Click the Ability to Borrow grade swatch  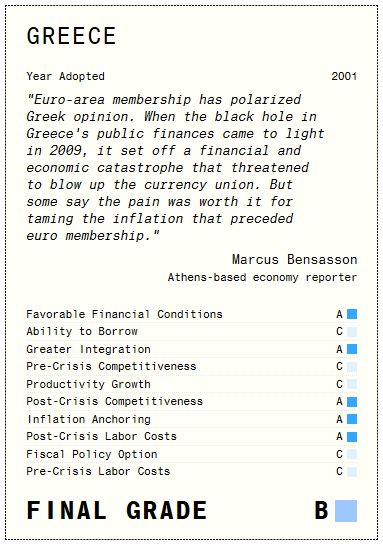[352, 332]
